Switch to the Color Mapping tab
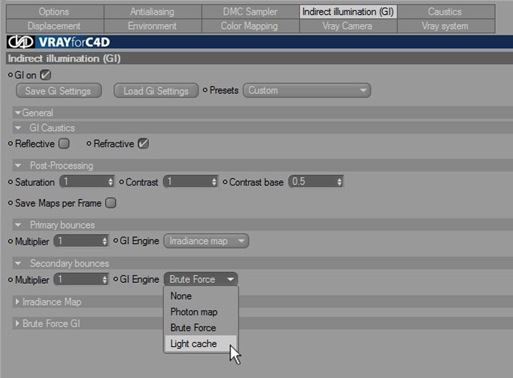The image size is (513, 378). (x=249, y=26)
